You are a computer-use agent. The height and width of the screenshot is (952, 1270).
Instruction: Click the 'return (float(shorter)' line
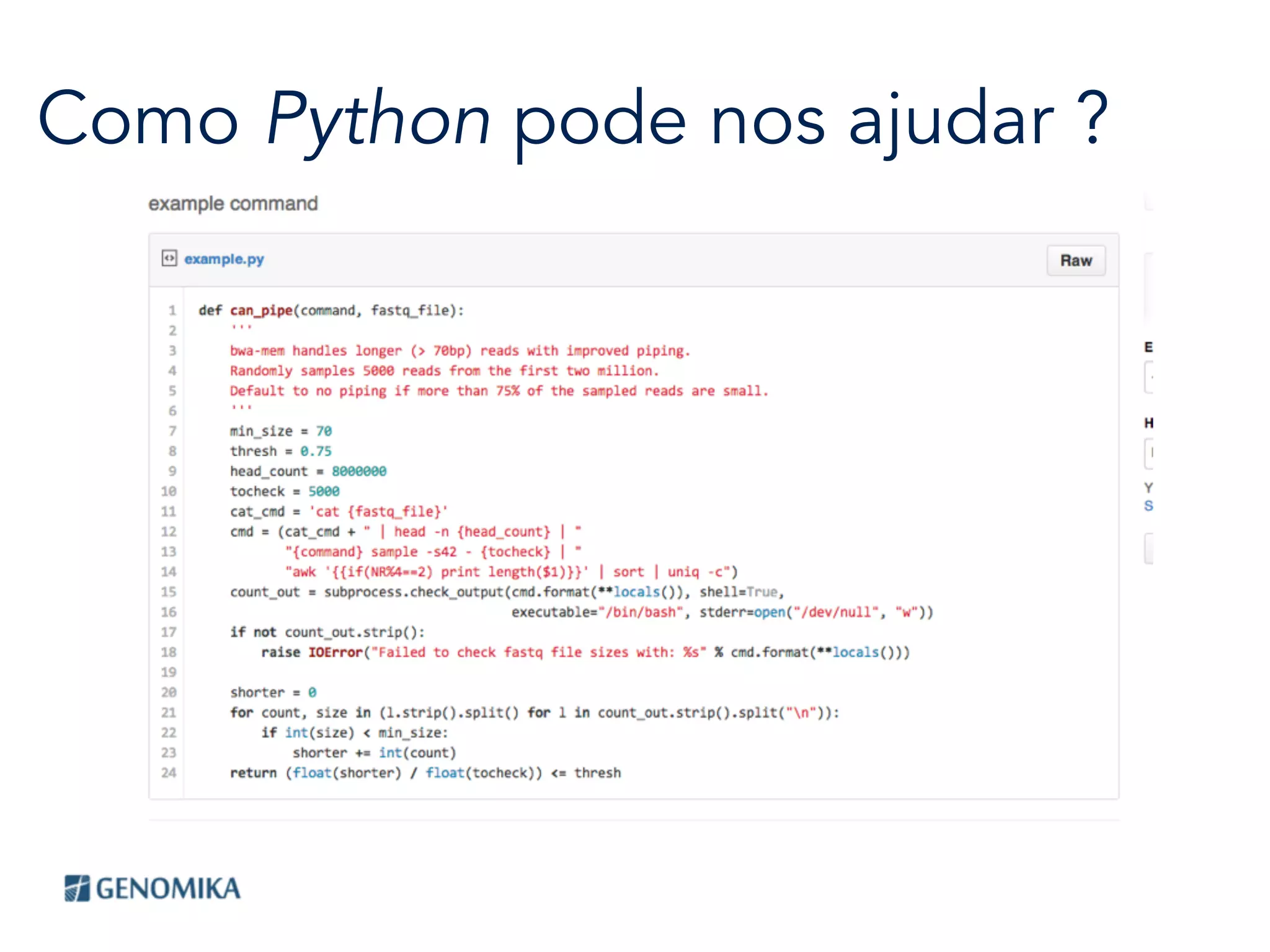tap(425, 773)
